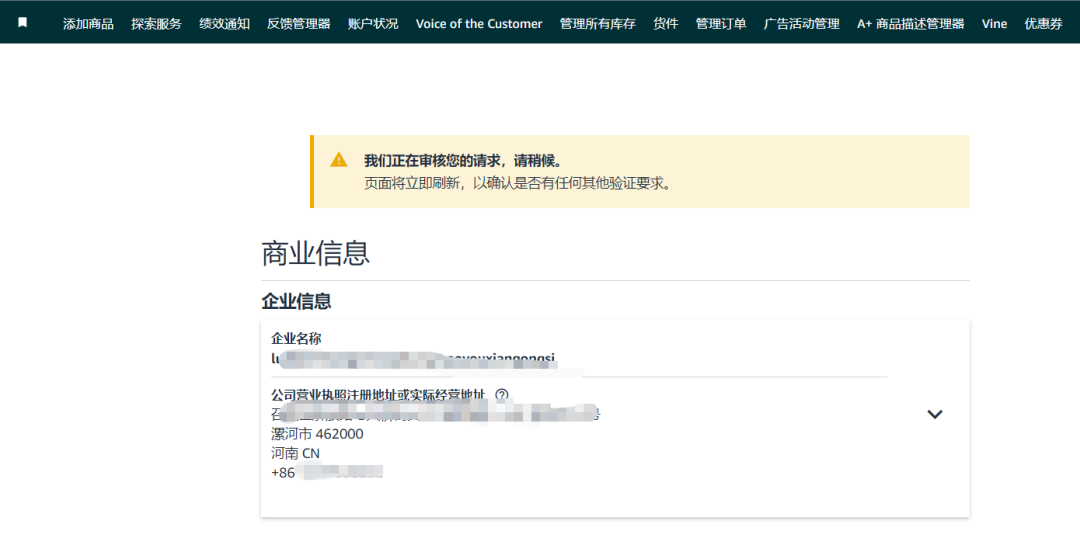Click the 企业名称 label
This screenshot has width=1080, height=538.
coord(296,338)
